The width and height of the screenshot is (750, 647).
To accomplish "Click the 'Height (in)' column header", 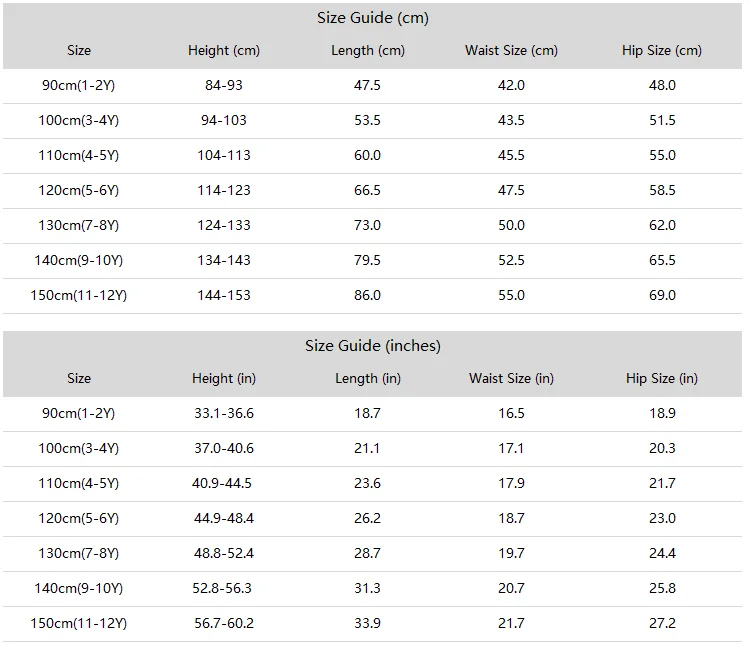I will click(224, 379).
